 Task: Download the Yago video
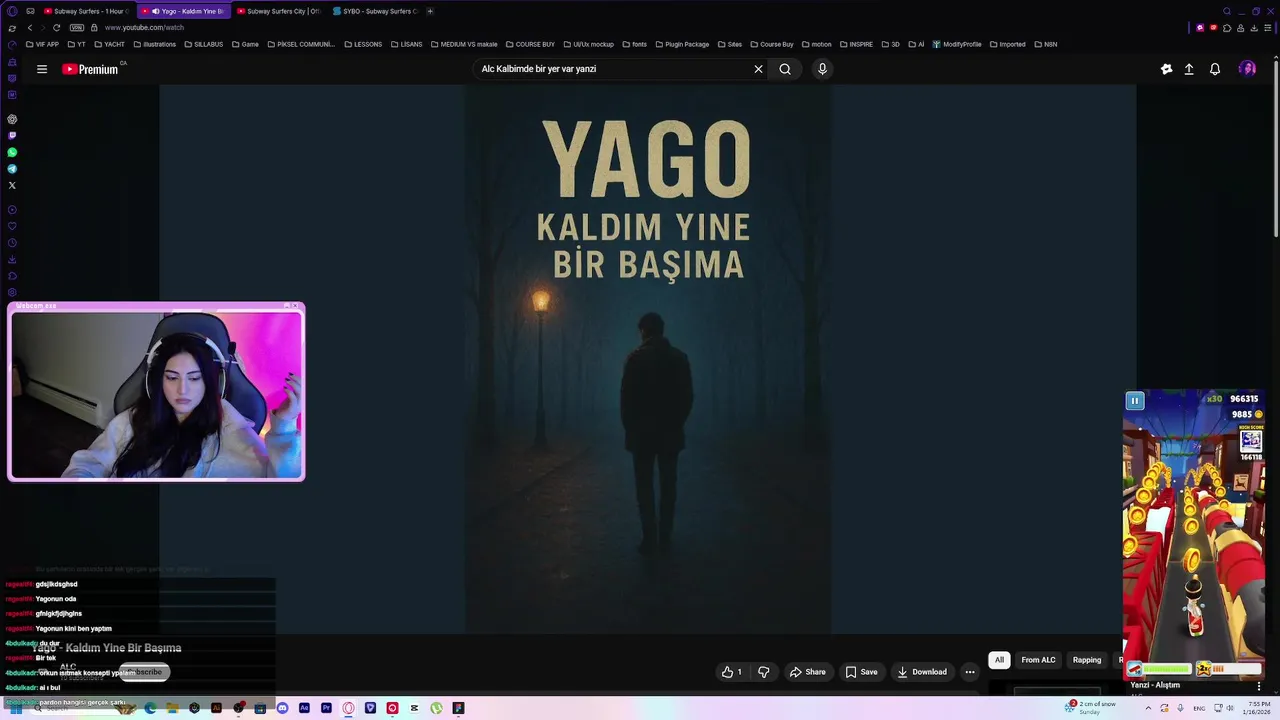pos(922,672)
